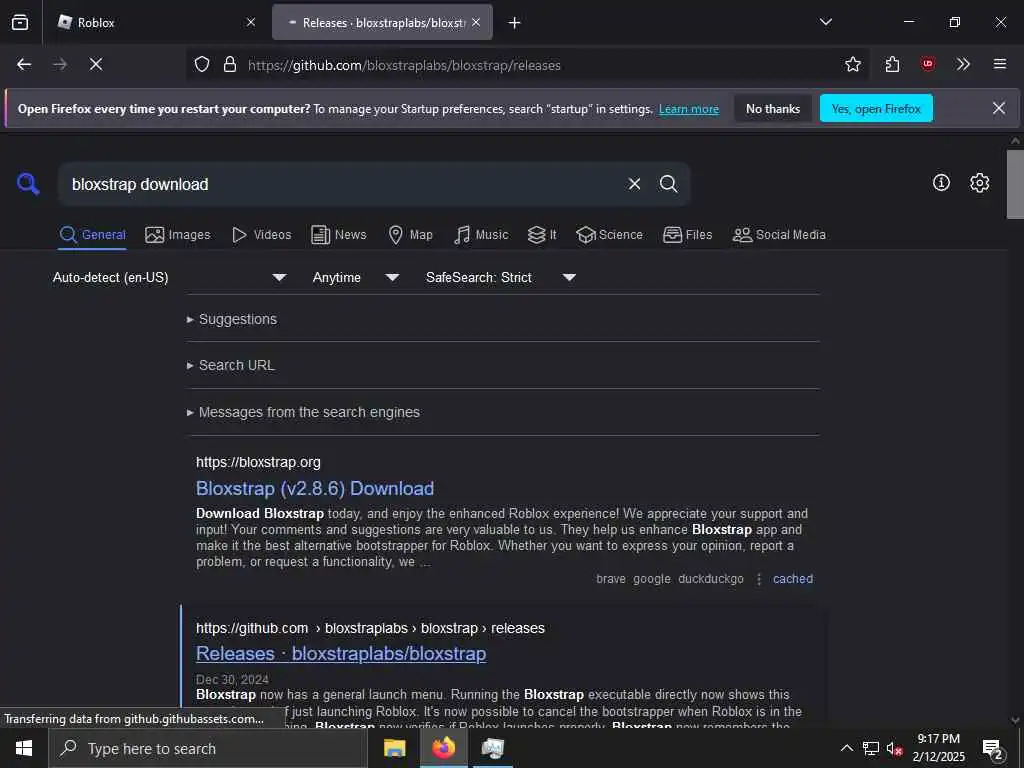Expand the Suggestions section

pos(232,319)
